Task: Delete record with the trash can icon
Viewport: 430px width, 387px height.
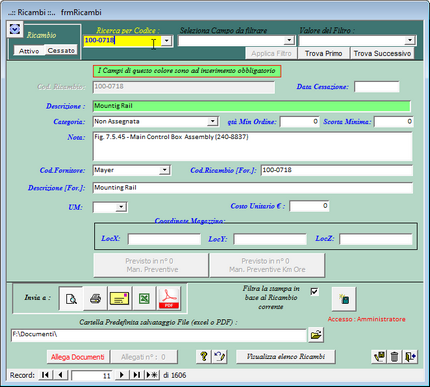Action: tap(394, 356)
